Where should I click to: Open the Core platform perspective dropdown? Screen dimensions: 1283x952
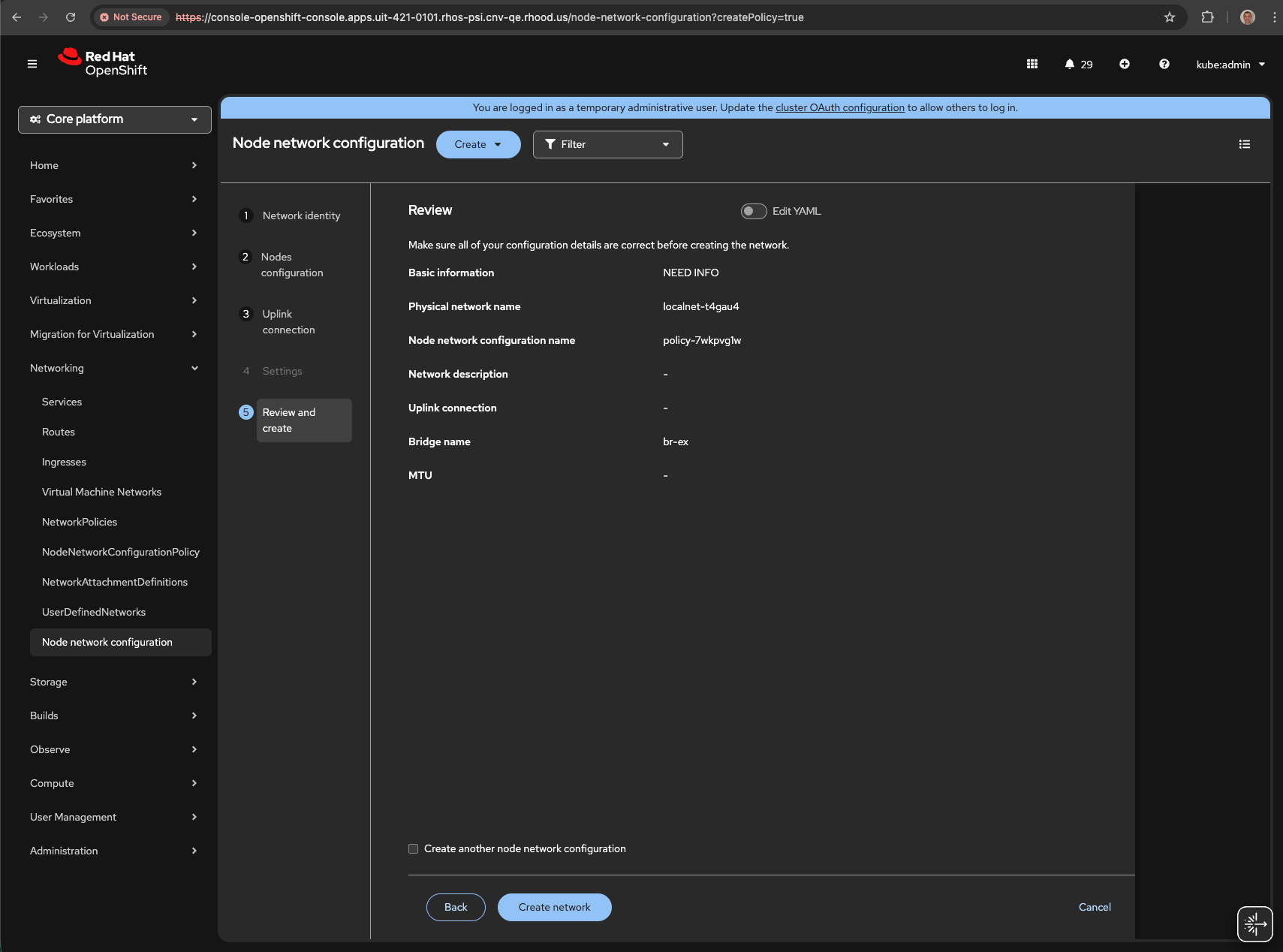(x=115, y=119)
